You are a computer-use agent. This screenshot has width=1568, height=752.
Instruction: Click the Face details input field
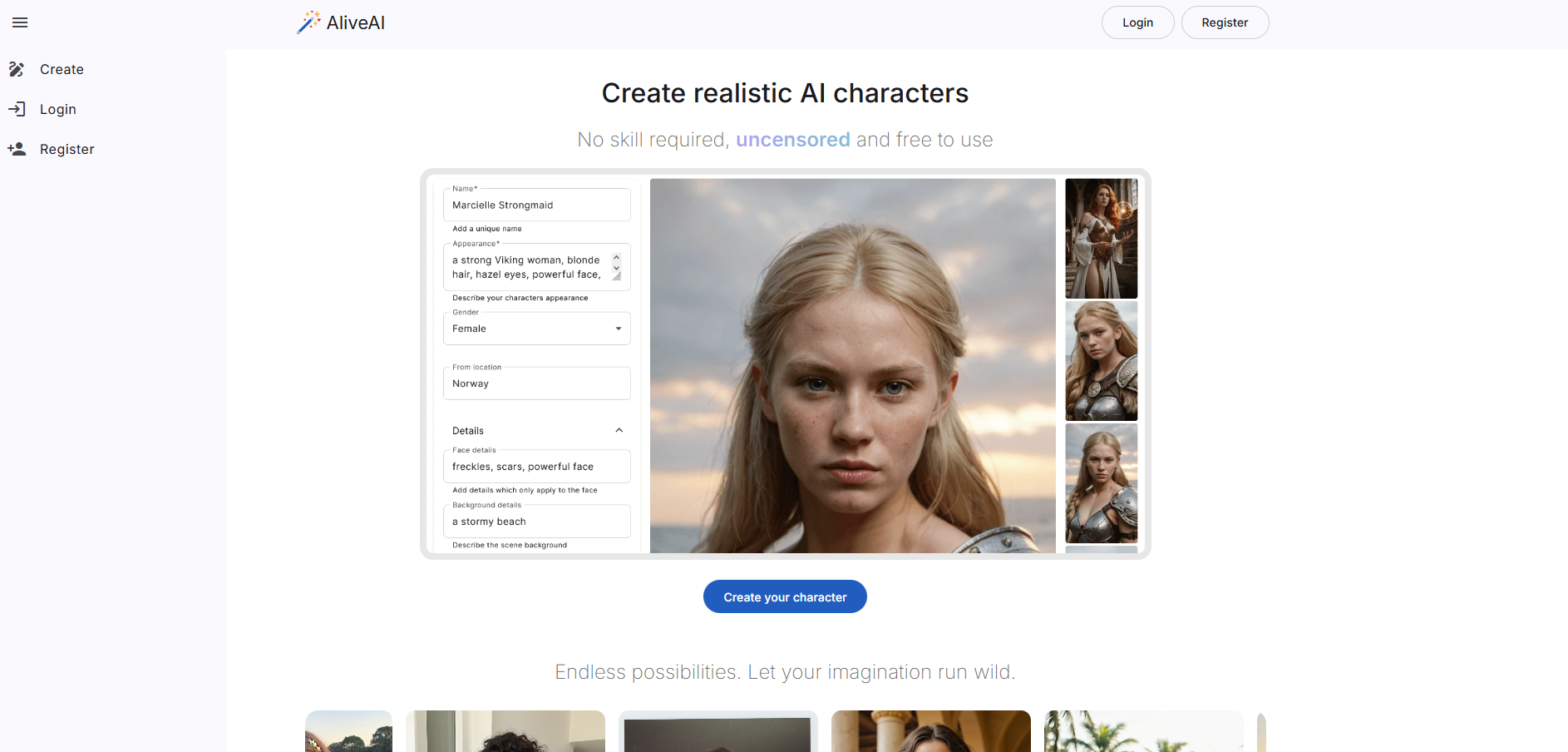536,467
